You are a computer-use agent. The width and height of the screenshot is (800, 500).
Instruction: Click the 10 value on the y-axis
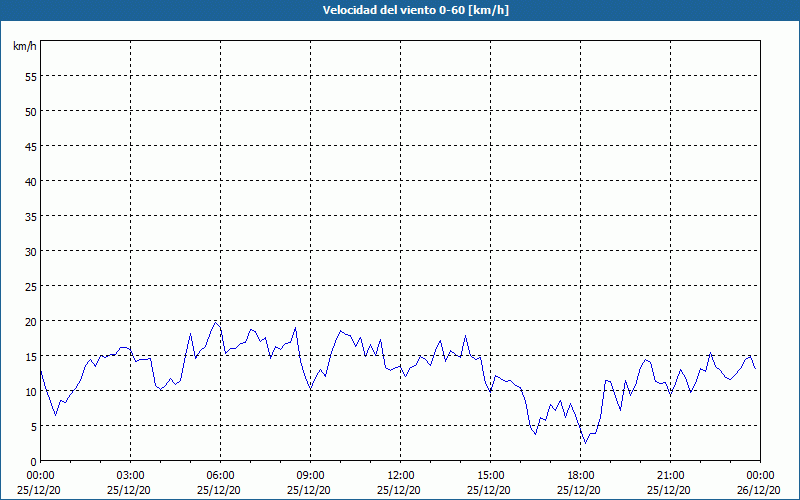click(31, 392)
